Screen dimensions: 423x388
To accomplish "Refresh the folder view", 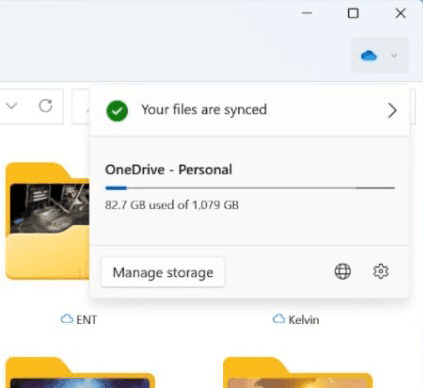I will coord(45,106).
